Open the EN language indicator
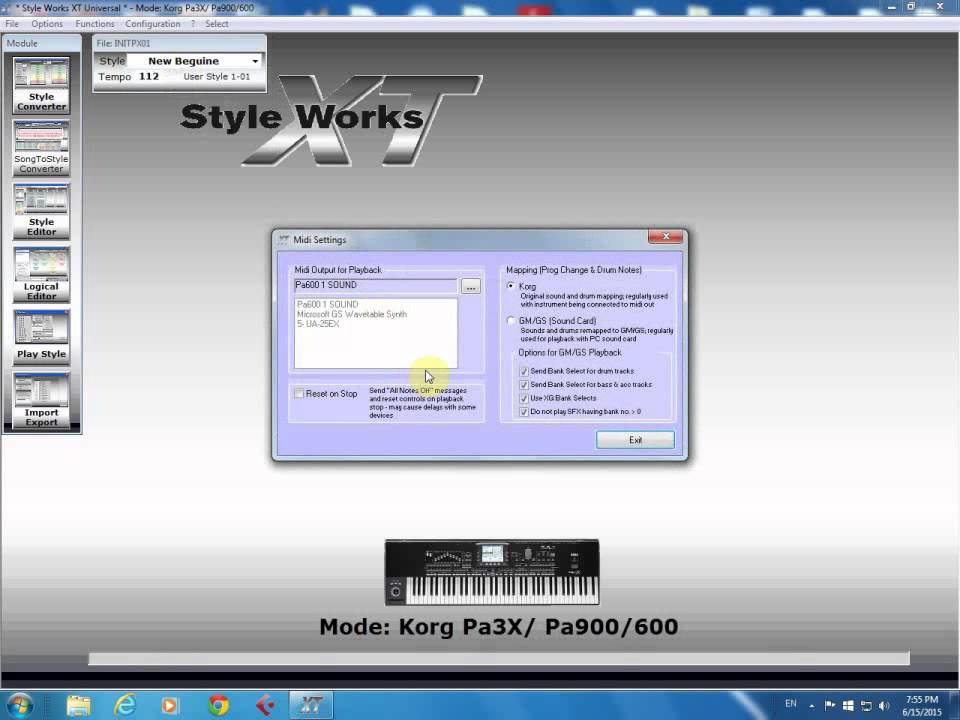This screenshot has width=960, height=720. 791,703
